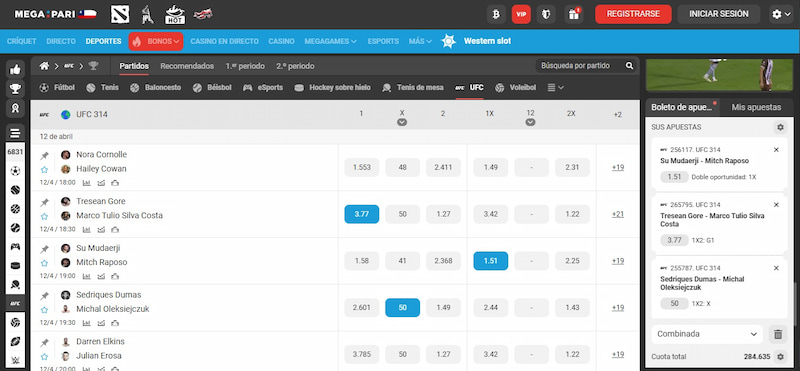
Task: Switch to Recomendados tab
Action: point(187,66)
